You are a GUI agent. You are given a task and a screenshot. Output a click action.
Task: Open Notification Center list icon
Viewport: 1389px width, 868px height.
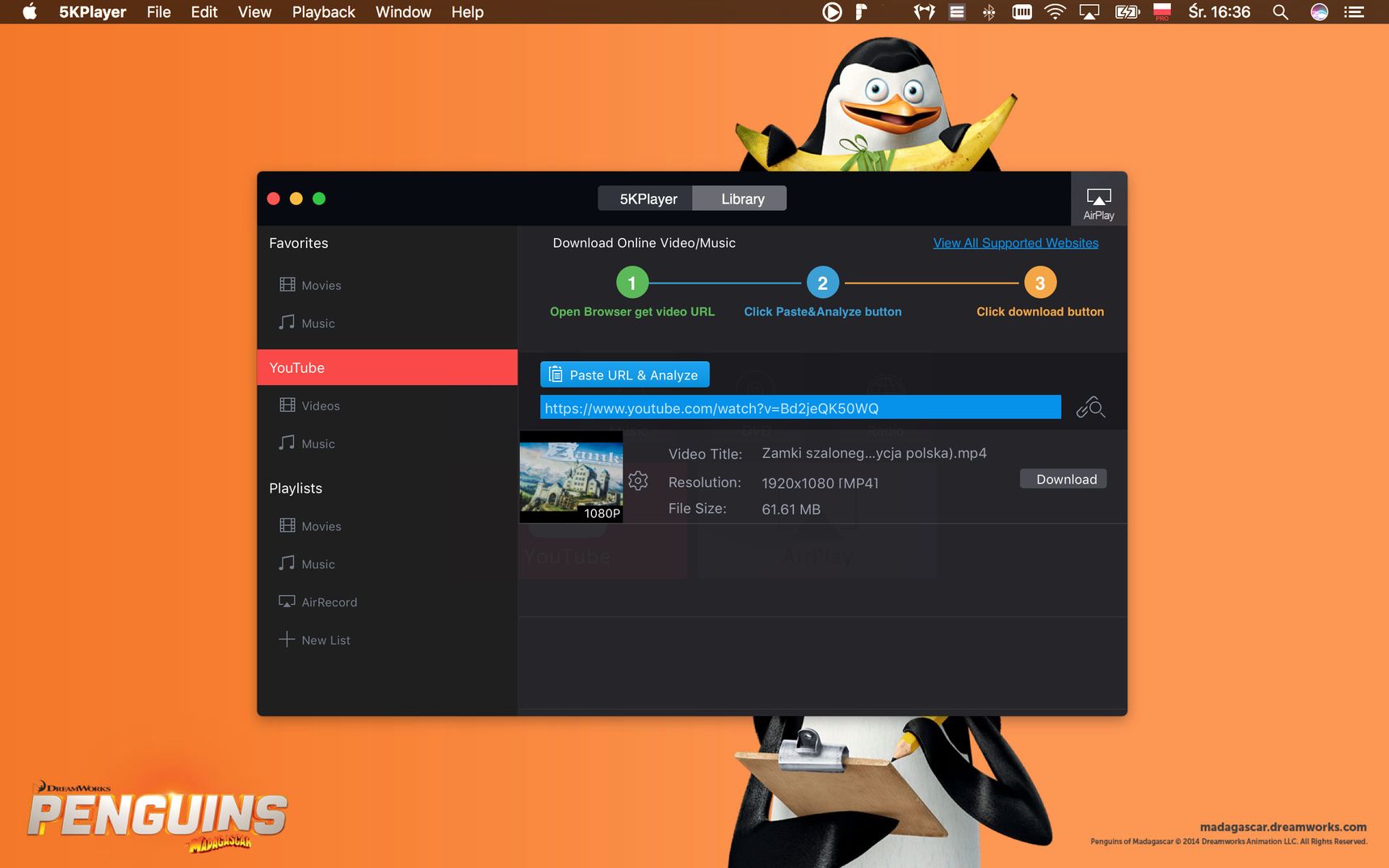1353,12
